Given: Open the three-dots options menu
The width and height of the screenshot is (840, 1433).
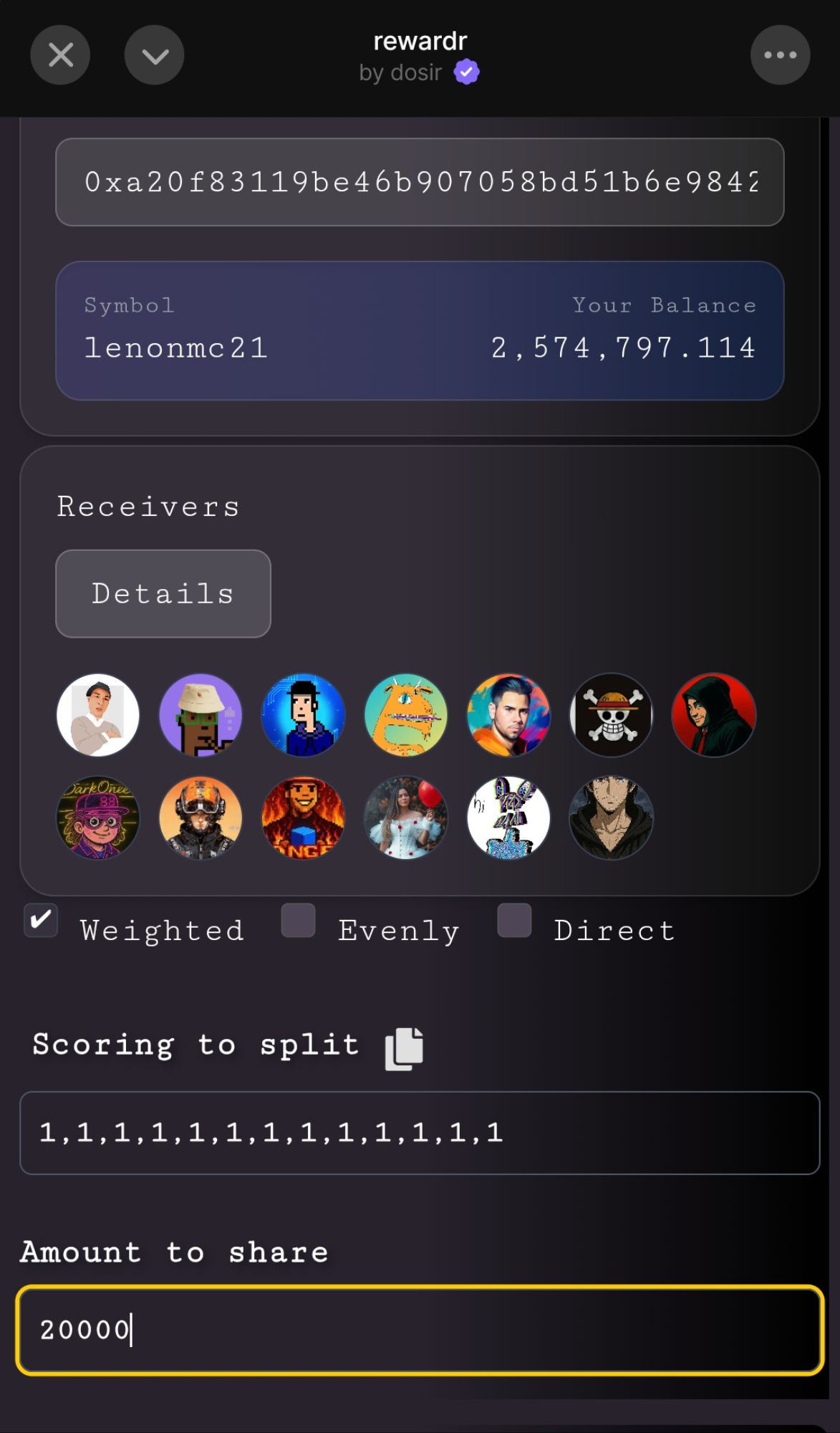Looking at the screenshot, I should [x=780, y=55].
